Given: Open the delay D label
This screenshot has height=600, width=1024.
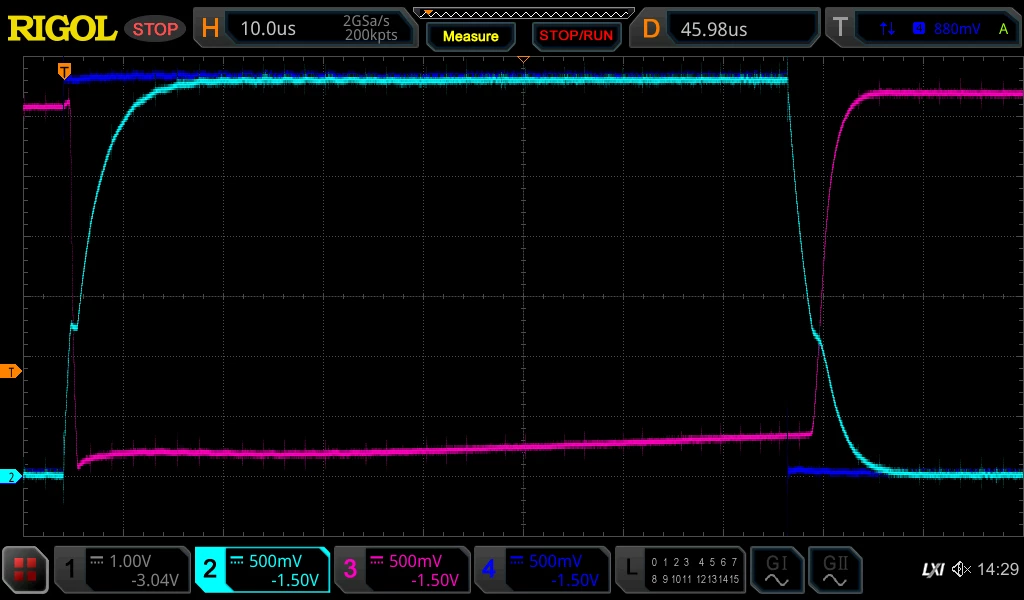Looking at the screenshot, I should (x=651, y=29).
